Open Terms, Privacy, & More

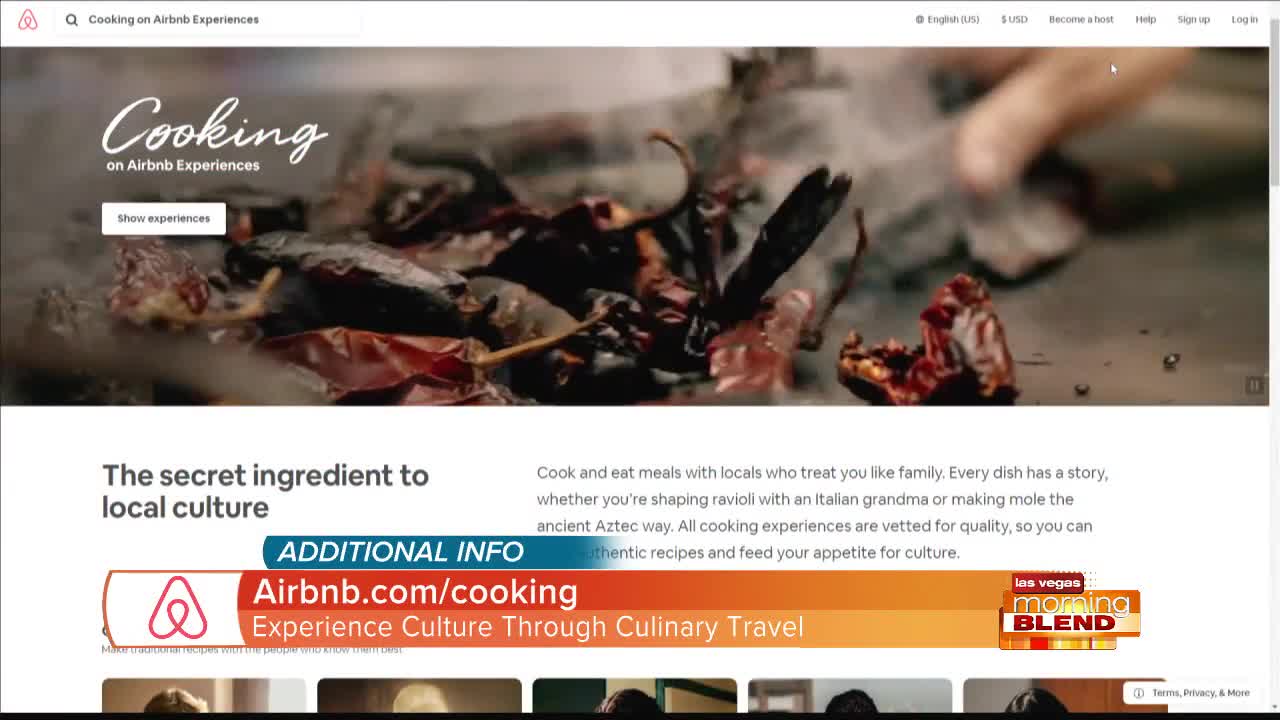click(x=1200, y=693)
